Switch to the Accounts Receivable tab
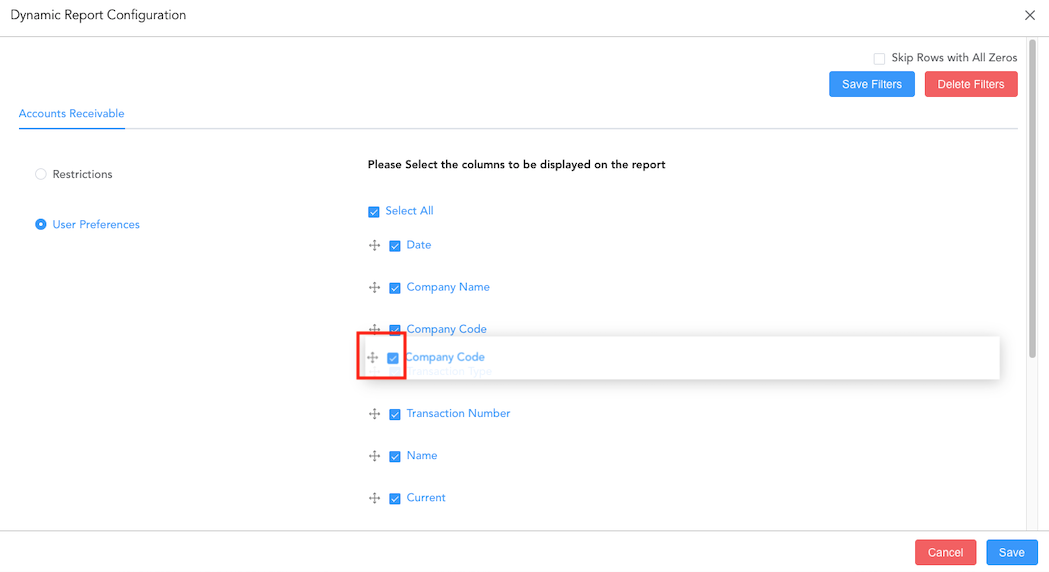The image size is (1049, 572). point(72,114)
